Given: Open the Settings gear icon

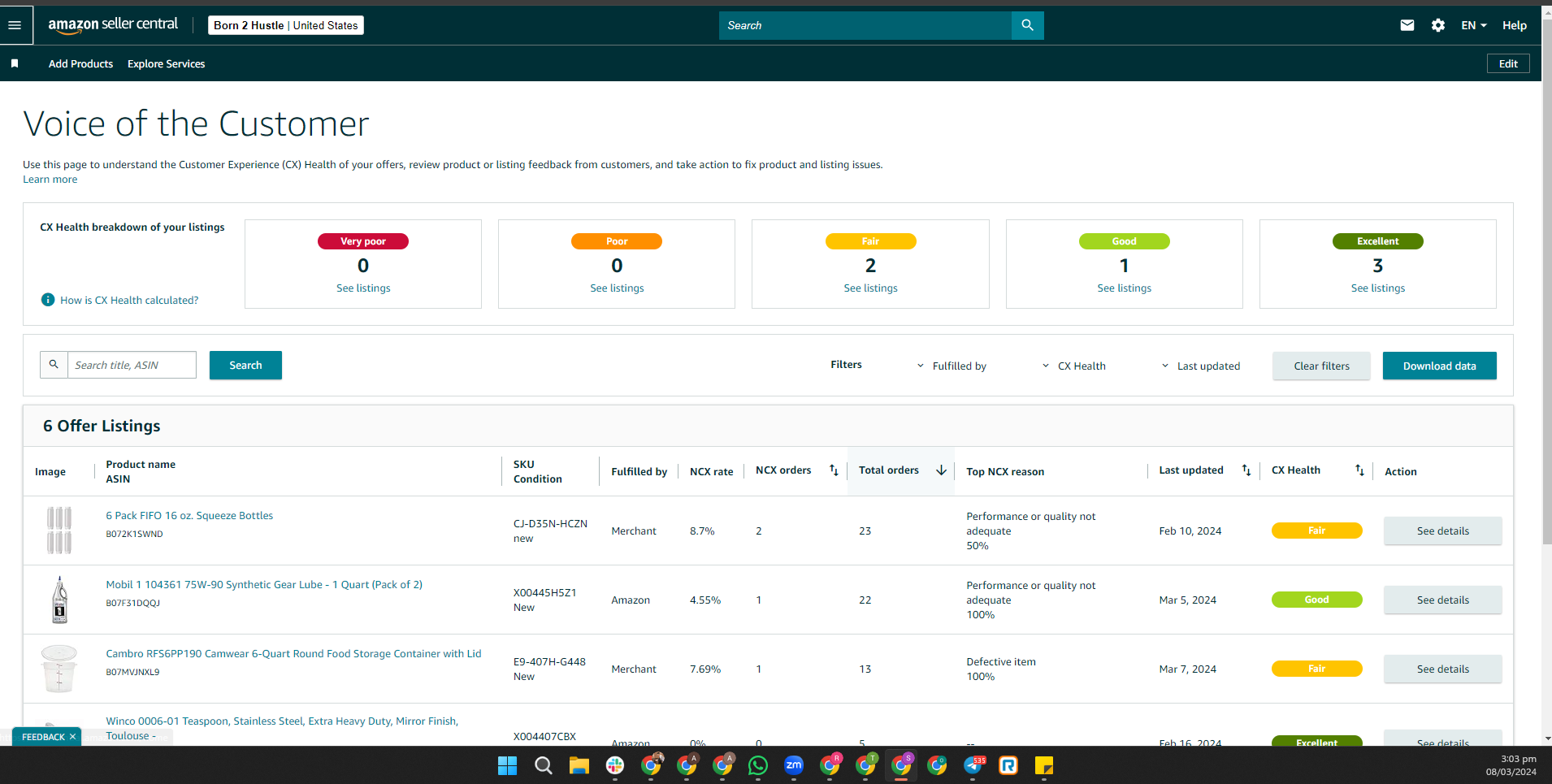Looking at the screenshot, I should point(1438,25).
